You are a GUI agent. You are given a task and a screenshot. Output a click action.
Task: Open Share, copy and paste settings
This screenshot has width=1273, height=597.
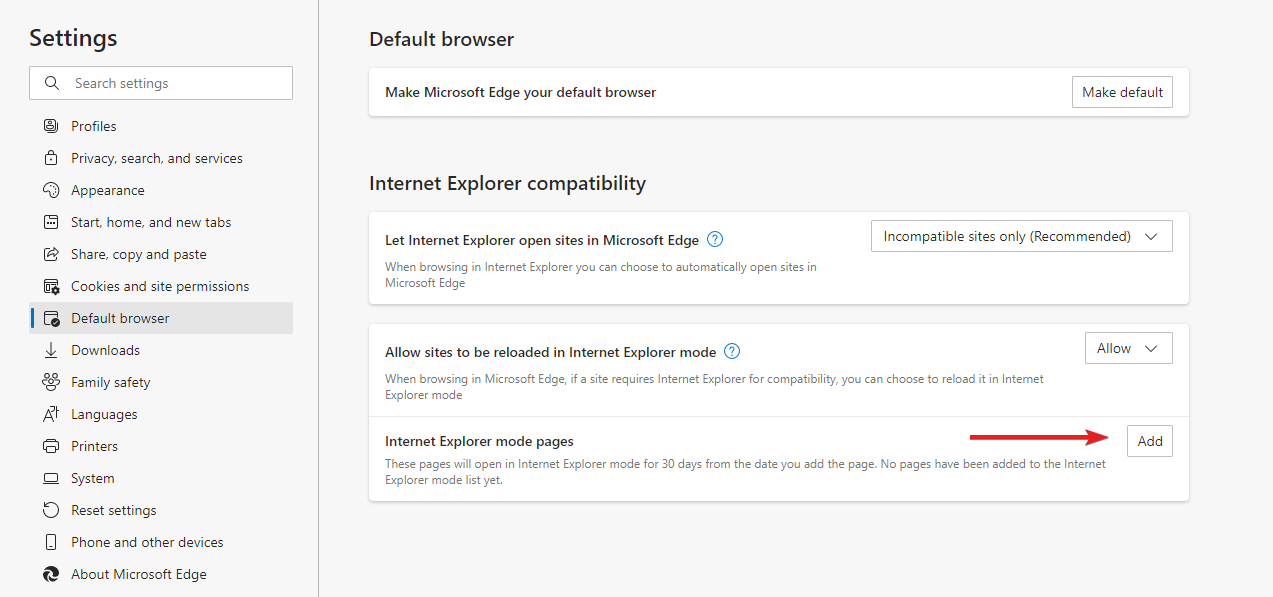point(161,254)
